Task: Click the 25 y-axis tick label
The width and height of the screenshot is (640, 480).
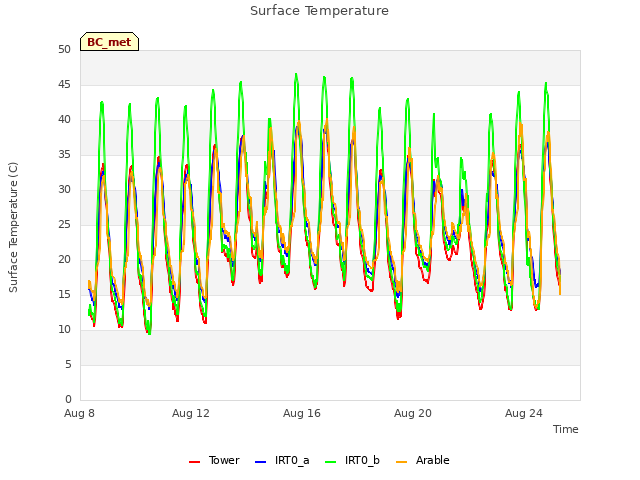Action: coord(64,225)
